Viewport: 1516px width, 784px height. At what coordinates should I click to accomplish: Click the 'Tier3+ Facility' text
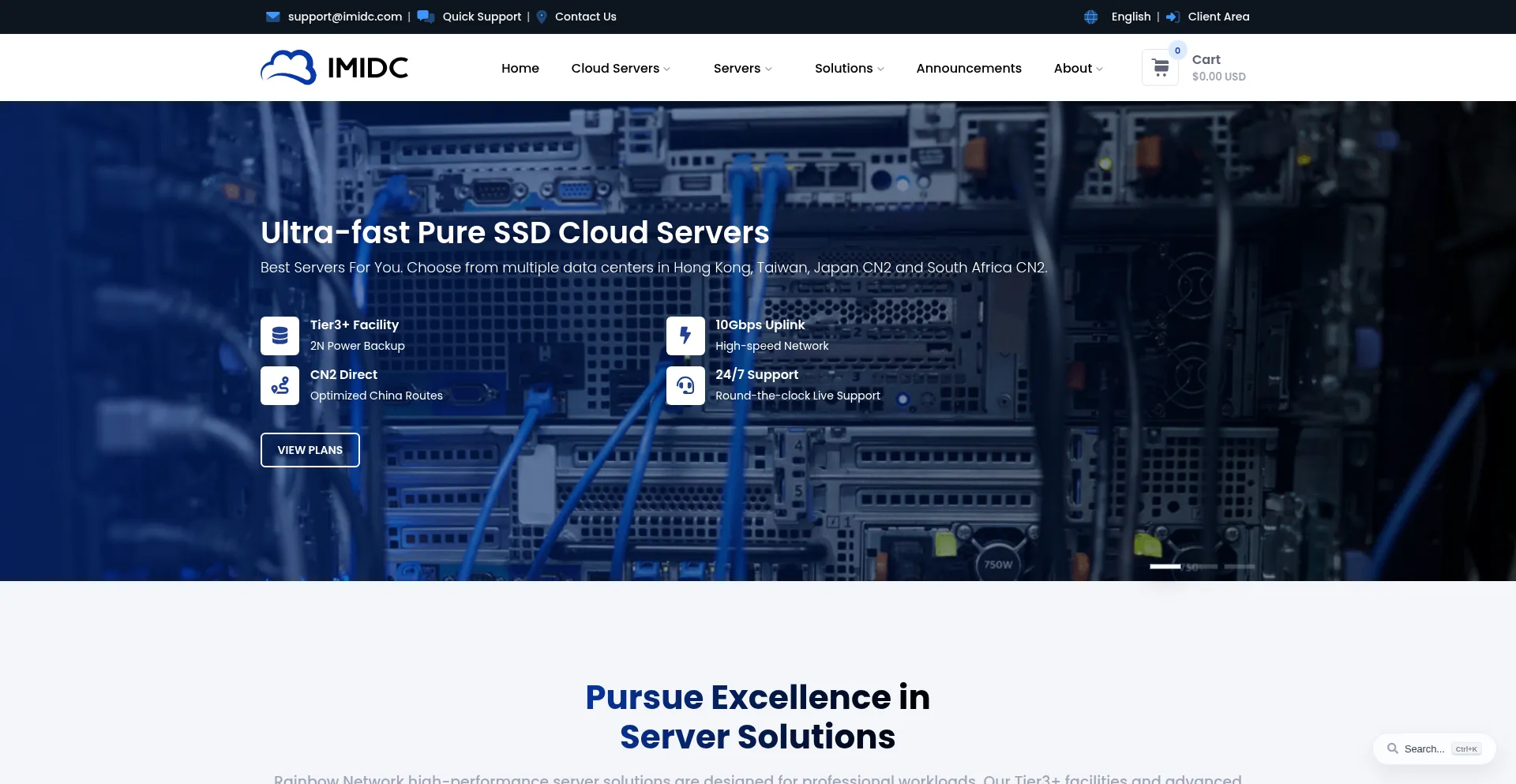pos(355,324)
